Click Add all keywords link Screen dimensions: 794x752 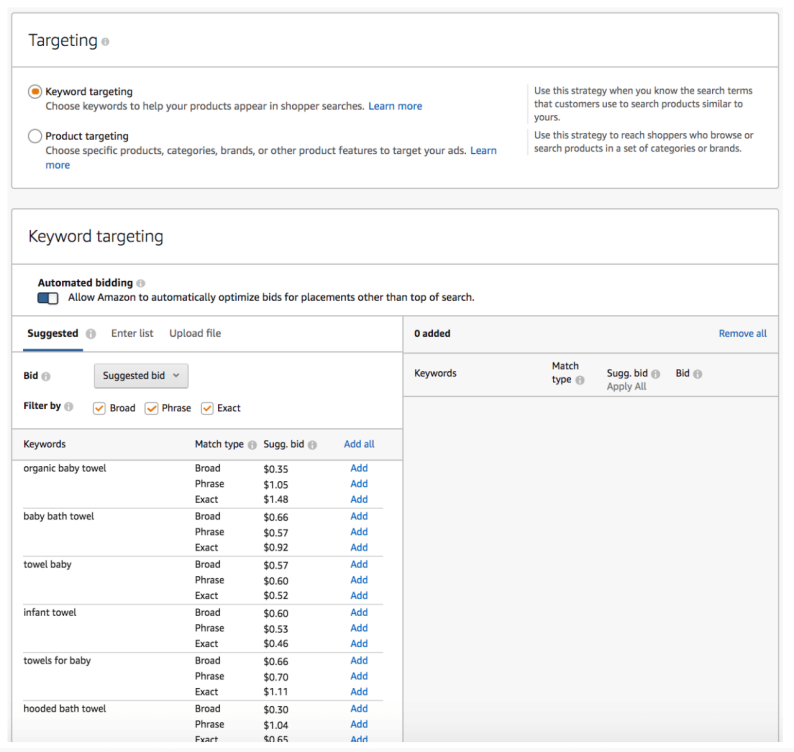point(359,444)
